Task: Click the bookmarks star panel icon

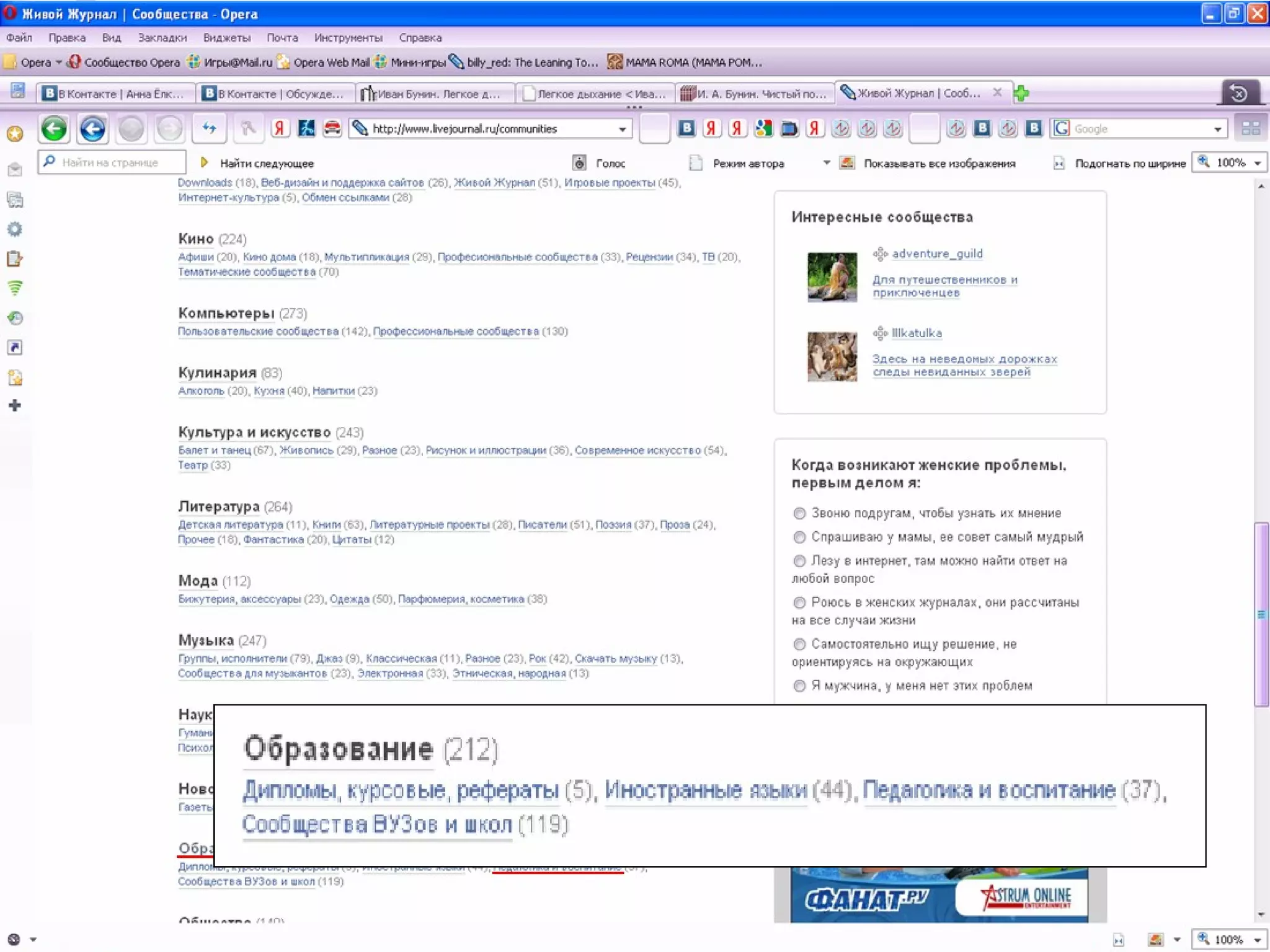Action: pos(15,134)
